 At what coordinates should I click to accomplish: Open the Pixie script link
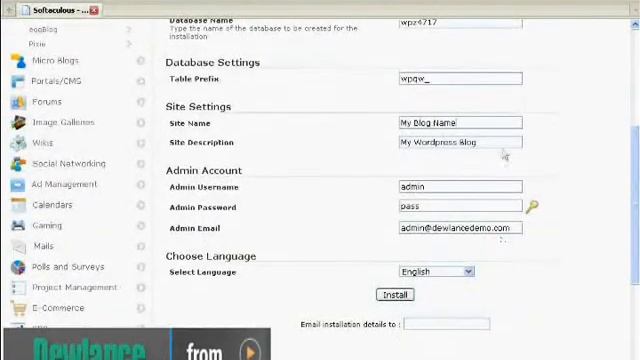point(37,44)
